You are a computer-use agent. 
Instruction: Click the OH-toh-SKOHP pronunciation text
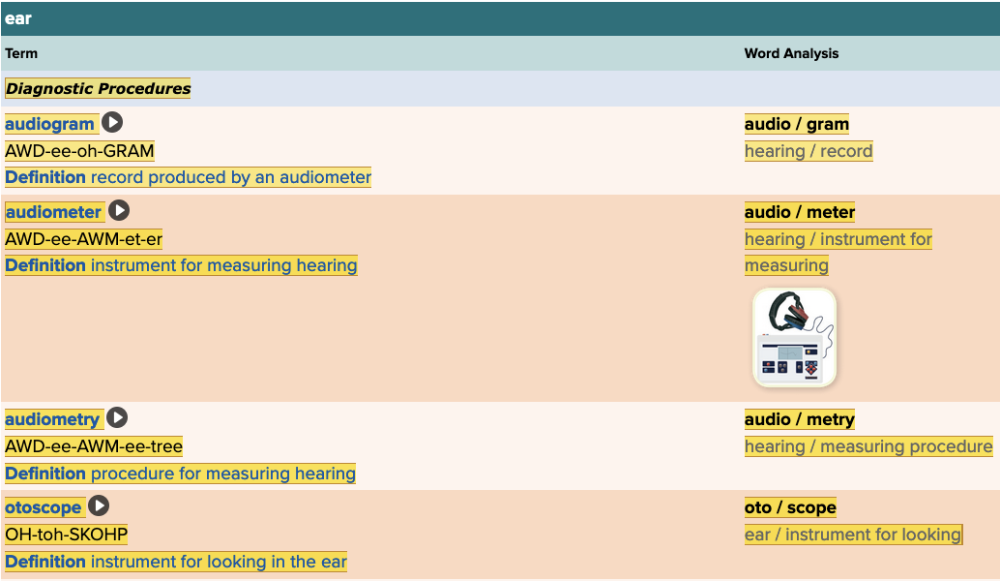[66, 534]
